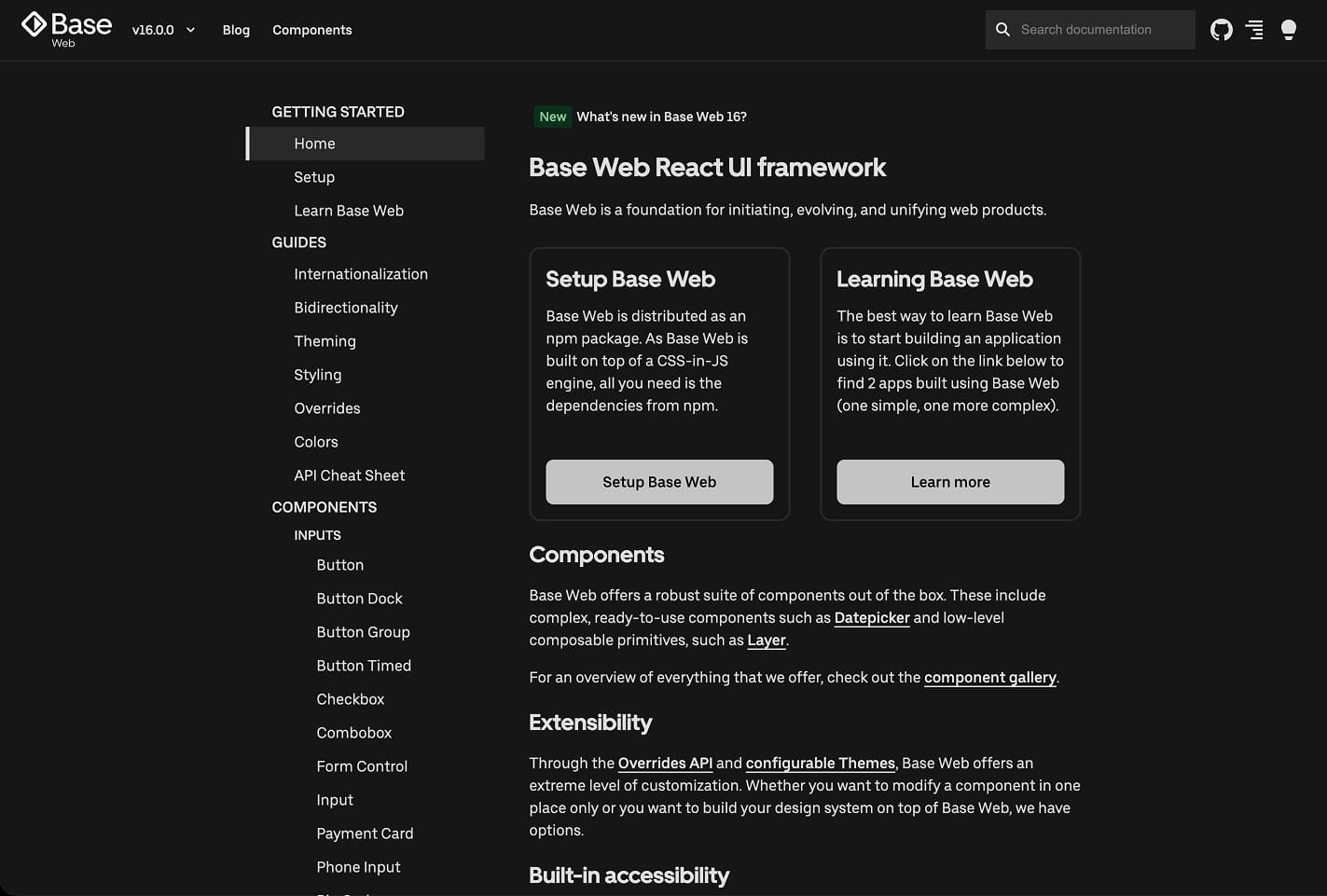Open Components from the top navigation bar

(x=311, y=30)
